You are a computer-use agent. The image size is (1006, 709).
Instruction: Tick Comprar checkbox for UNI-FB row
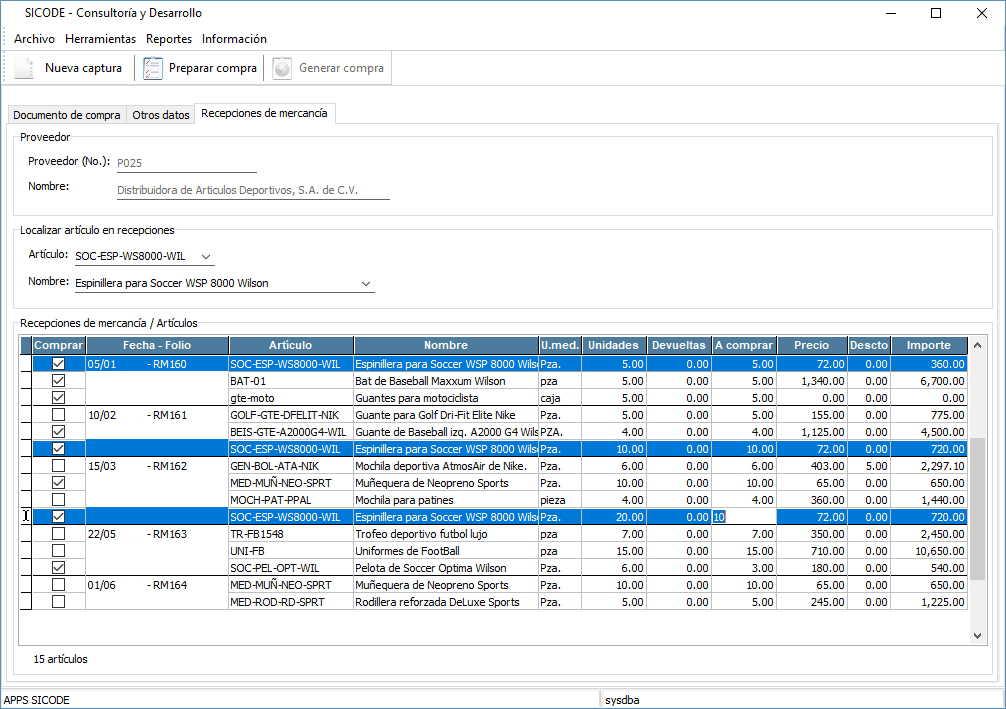[x=59, y=551]
